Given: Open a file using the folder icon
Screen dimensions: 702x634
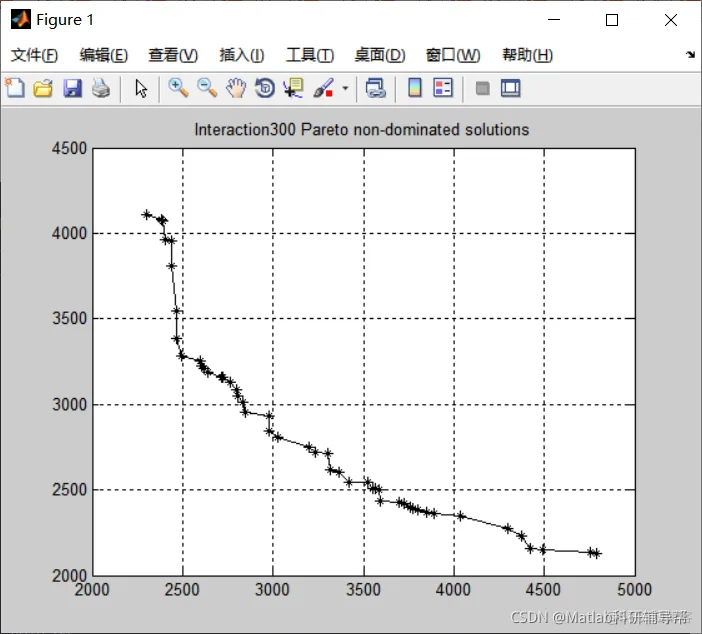Looking at the screenshot, I should [43, 88].
